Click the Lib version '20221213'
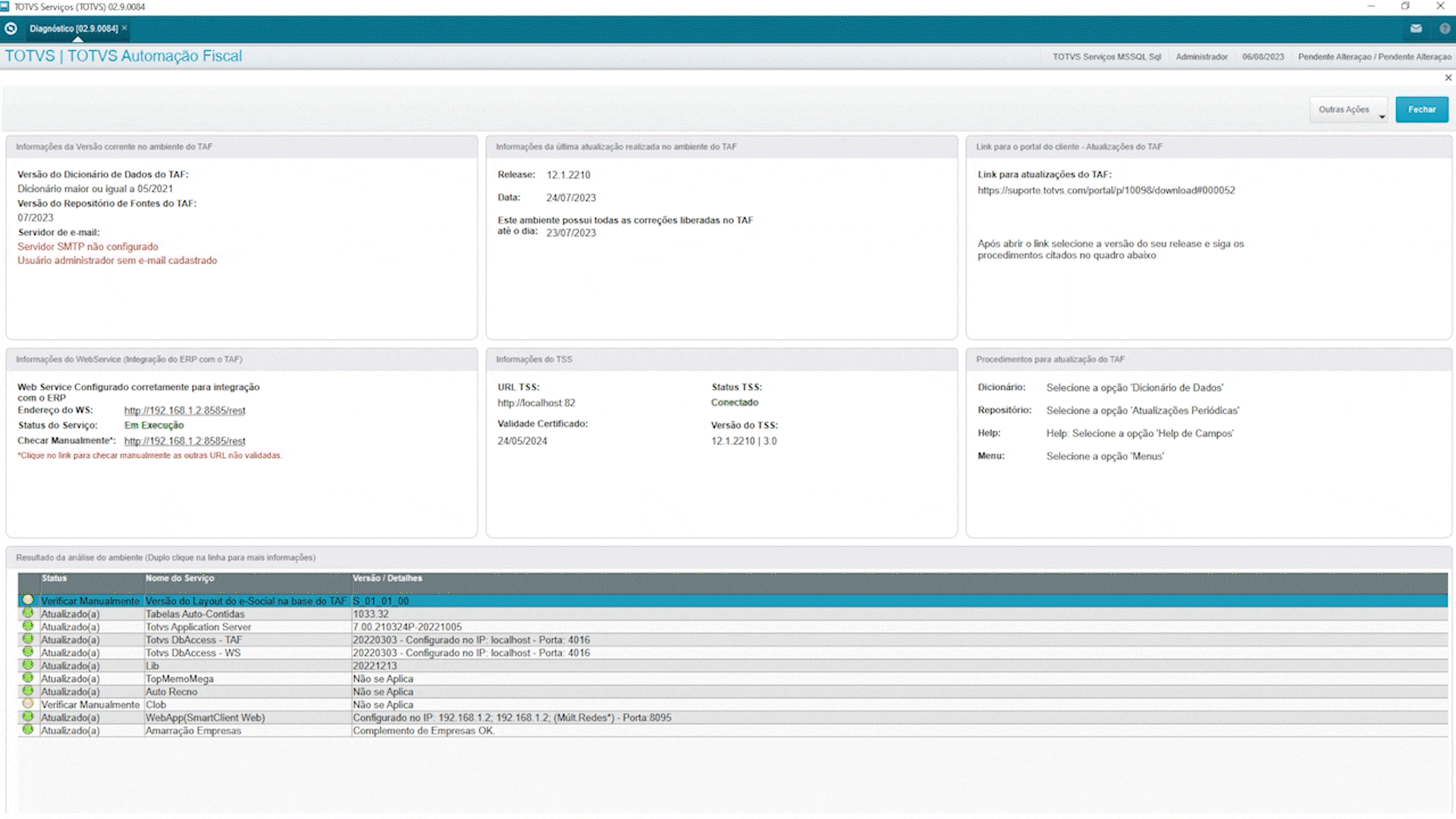The image size is (1456, 819). (x=375, y=666)
